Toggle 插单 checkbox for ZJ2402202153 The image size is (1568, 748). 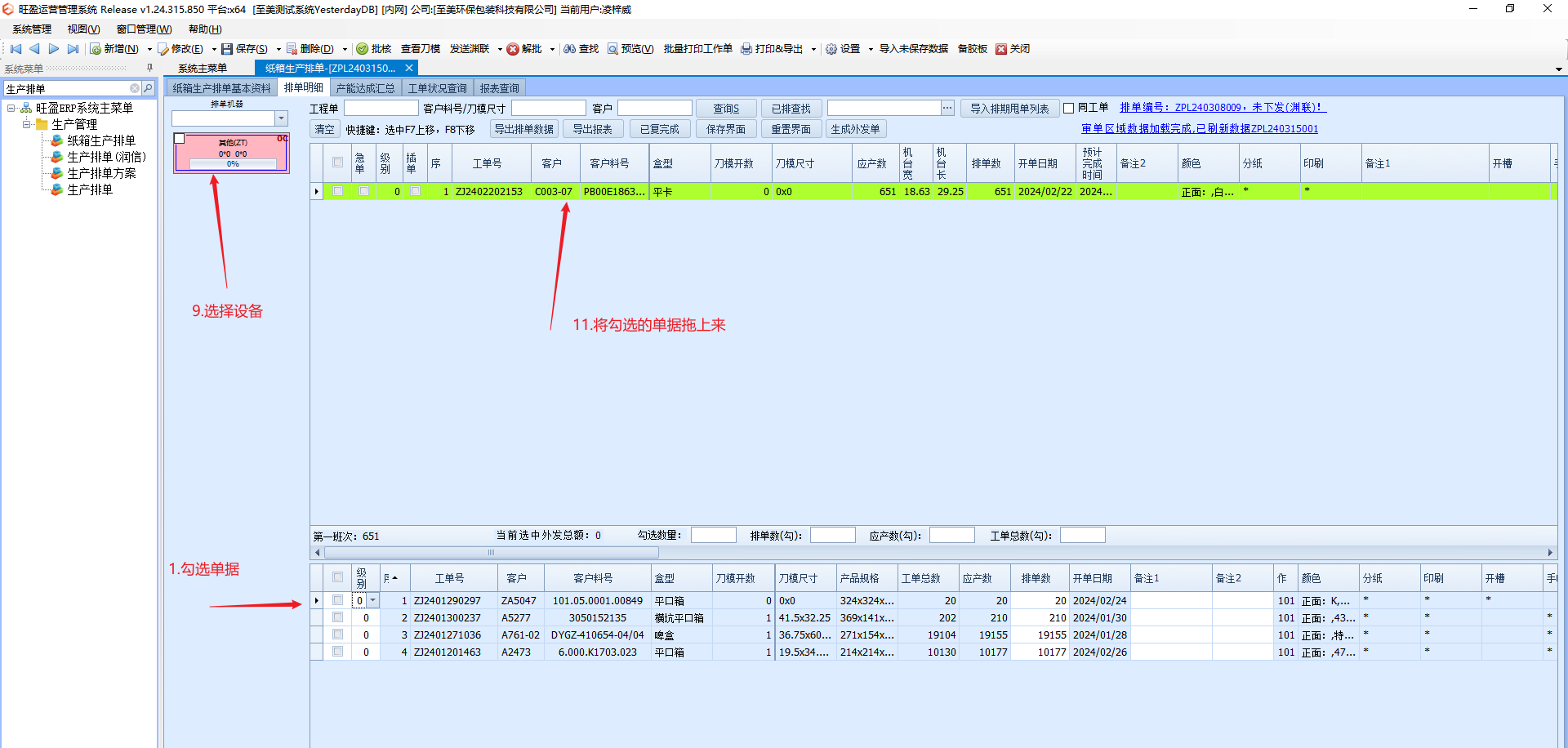(x=415, y=191)
